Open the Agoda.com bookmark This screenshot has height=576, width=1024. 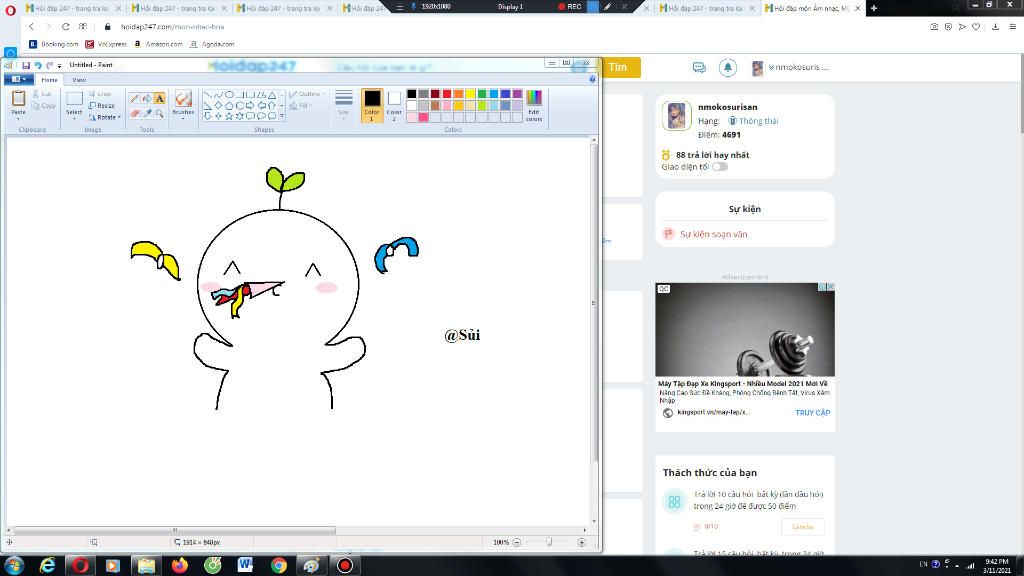click(x=212, y=44)
